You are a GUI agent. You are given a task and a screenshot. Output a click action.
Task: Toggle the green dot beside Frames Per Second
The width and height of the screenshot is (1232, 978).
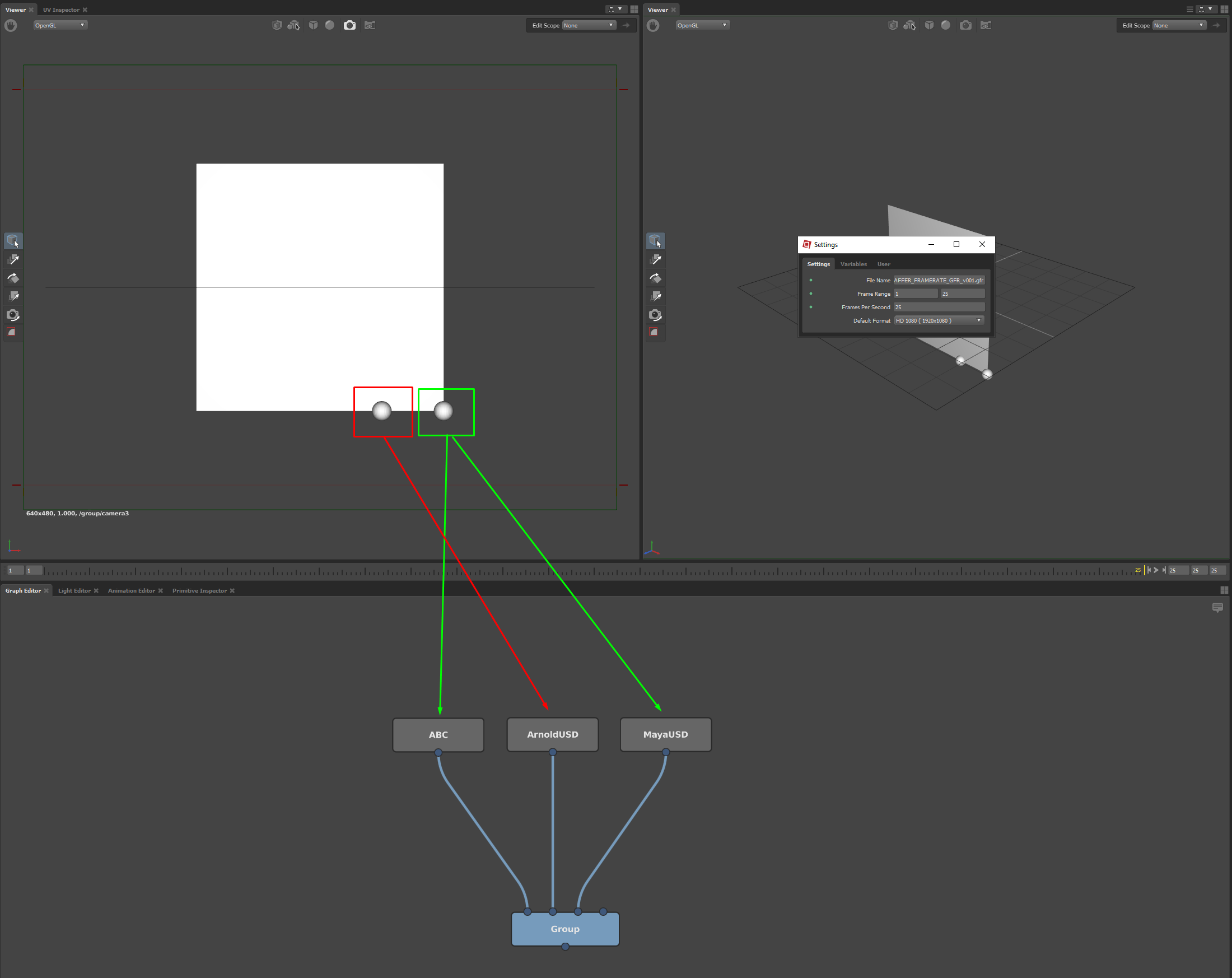[x=810, y=307]
